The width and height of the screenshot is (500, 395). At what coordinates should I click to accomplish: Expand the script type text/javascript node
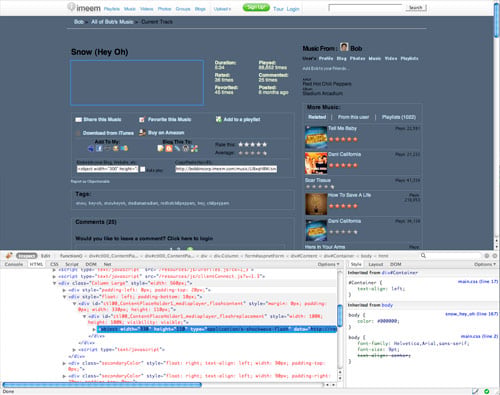tap(74, 350)
